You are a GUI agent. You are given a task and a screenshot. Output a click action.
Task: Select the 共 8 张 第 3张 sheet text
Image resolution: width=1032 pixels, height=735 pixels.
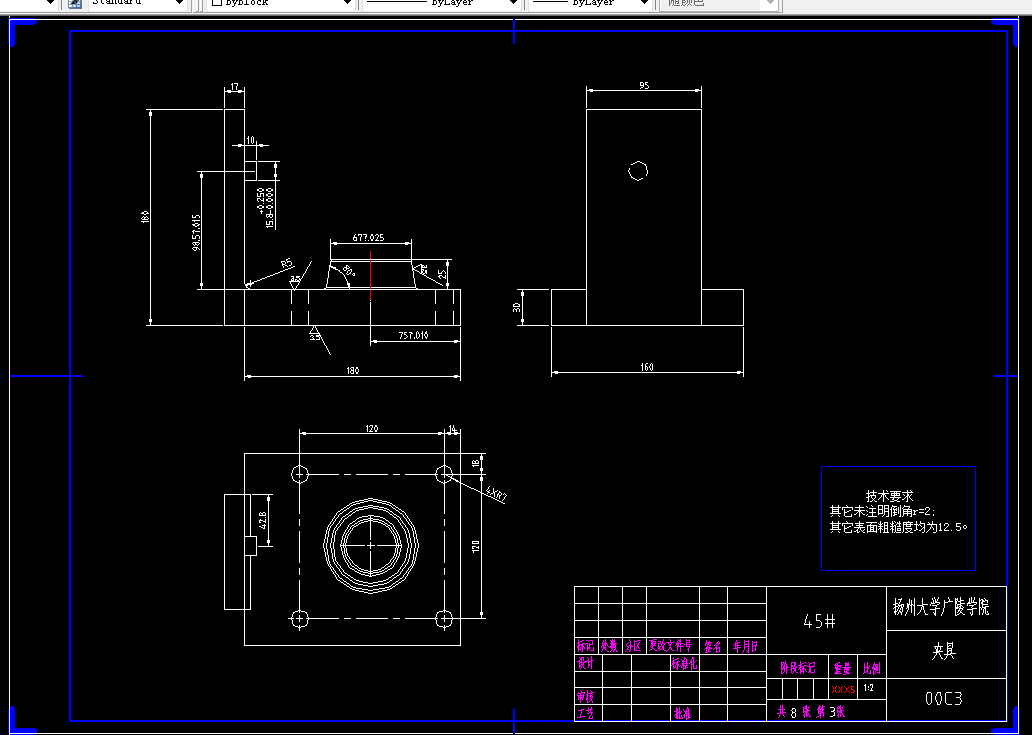point(810,712)
